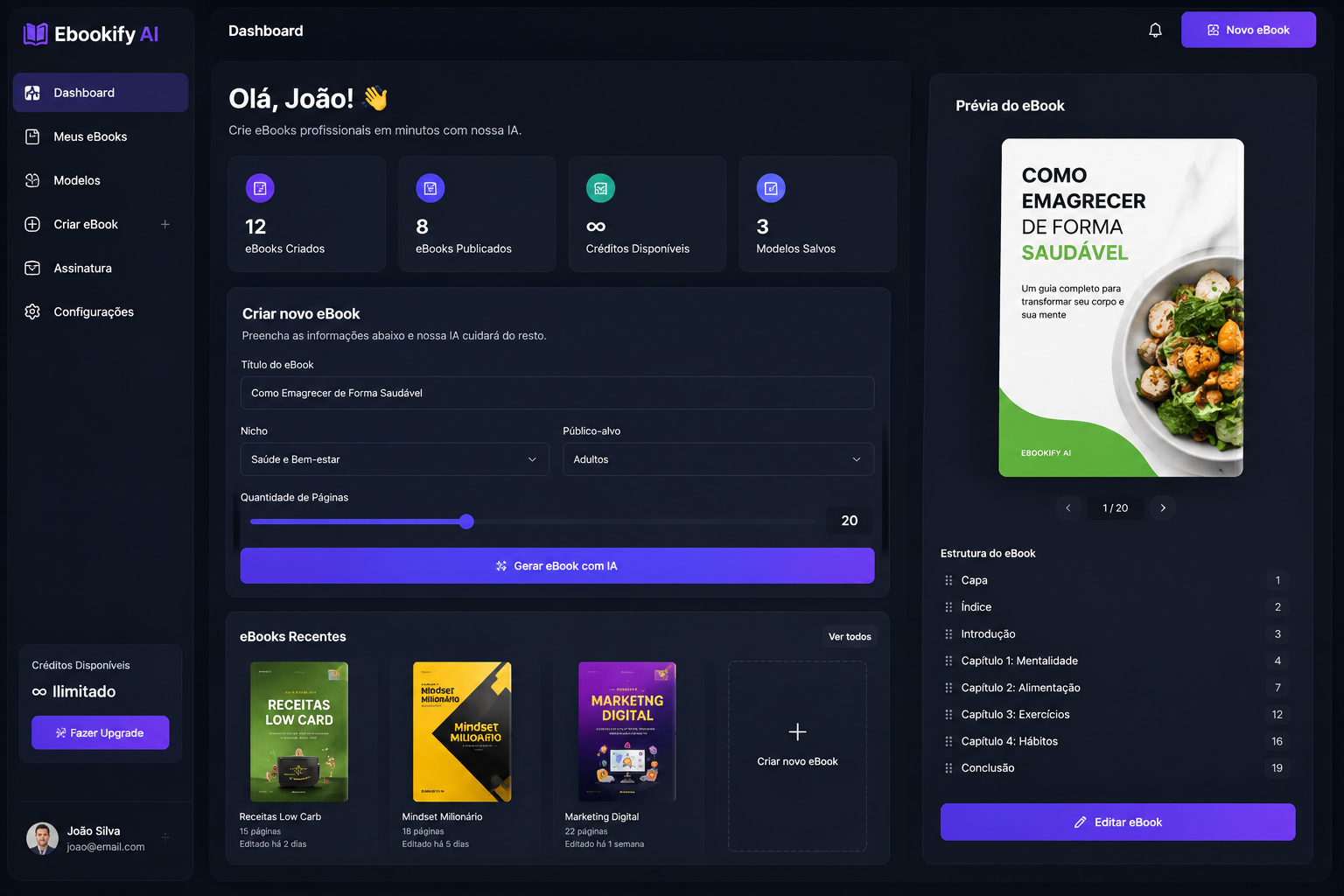Open Receitas Low Carb ebook thumbnail
1344x896 pixels.
point(299,731)
